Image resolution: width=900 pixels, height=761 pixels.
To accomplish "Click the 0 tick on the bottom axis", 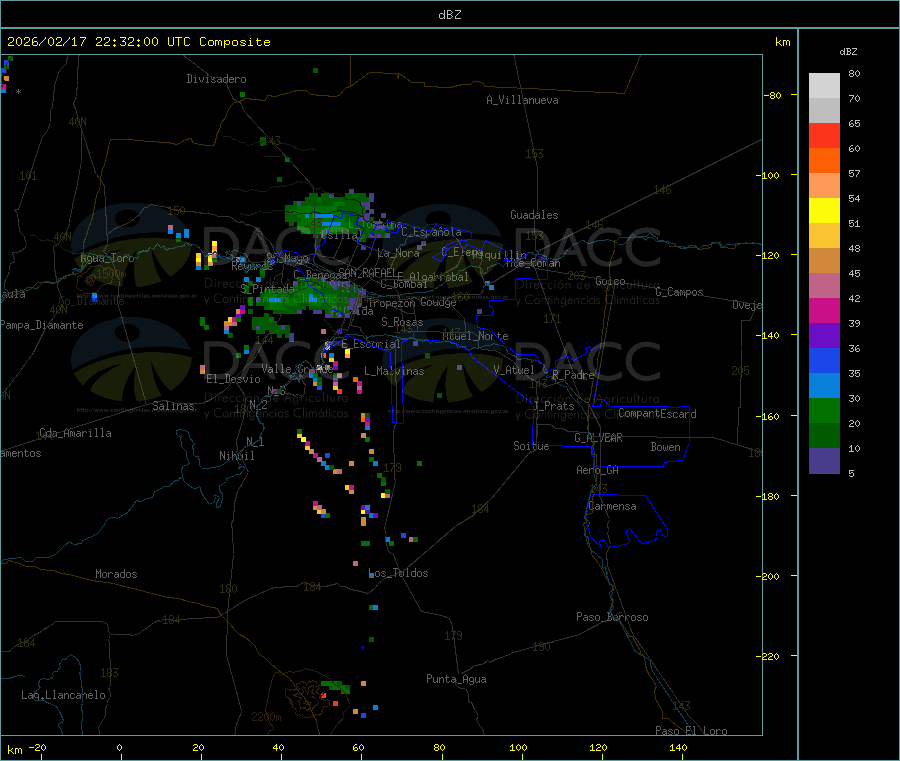I will tap(119, 747).
